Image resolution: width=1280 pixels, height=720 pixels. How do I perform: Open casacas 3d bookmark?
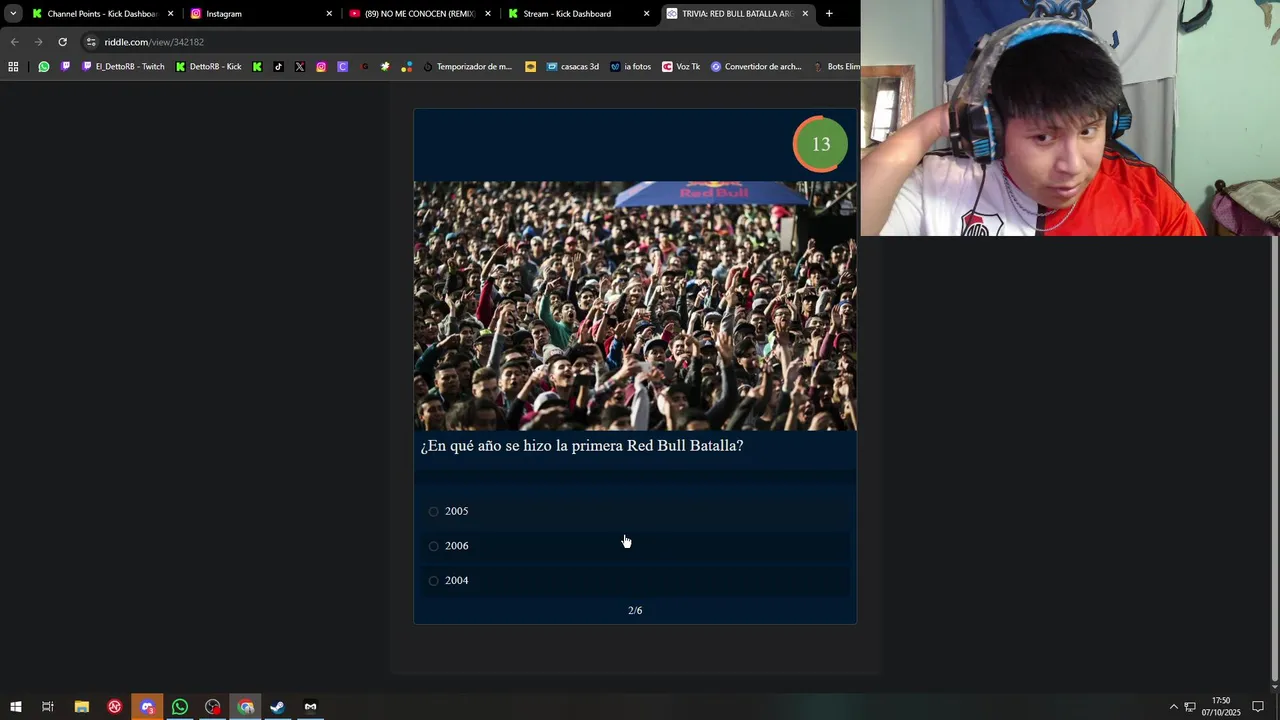click(x=573, y=67)
